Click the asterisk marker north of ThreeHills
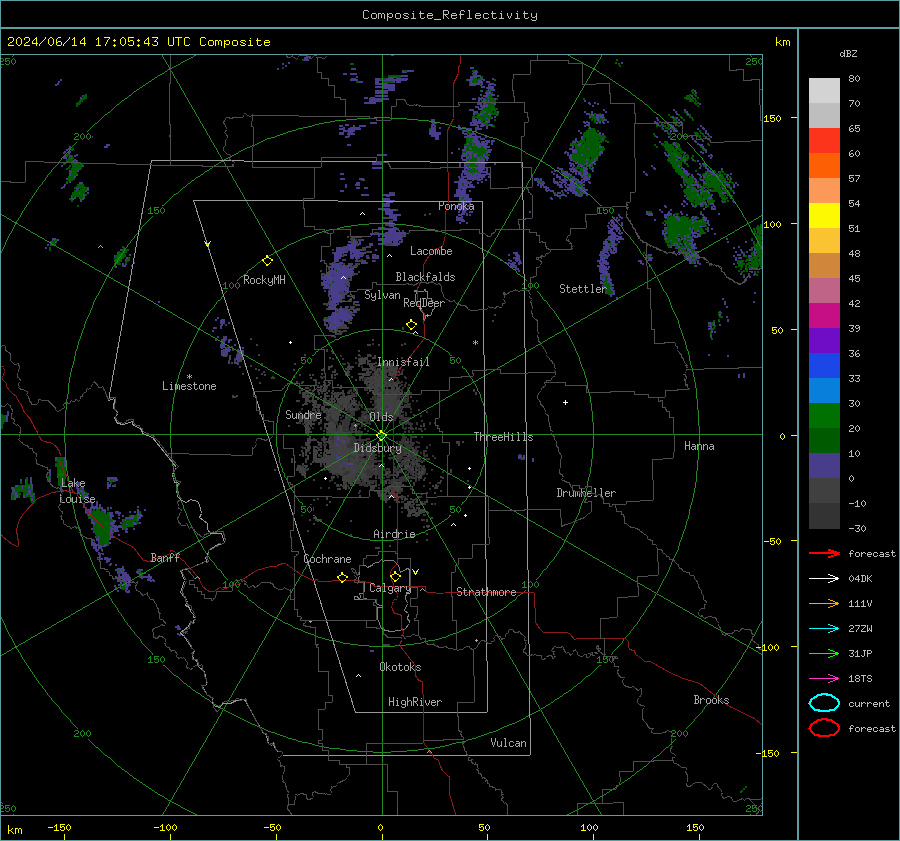Viewport: 900px width, 841px height. coord(475,343)
